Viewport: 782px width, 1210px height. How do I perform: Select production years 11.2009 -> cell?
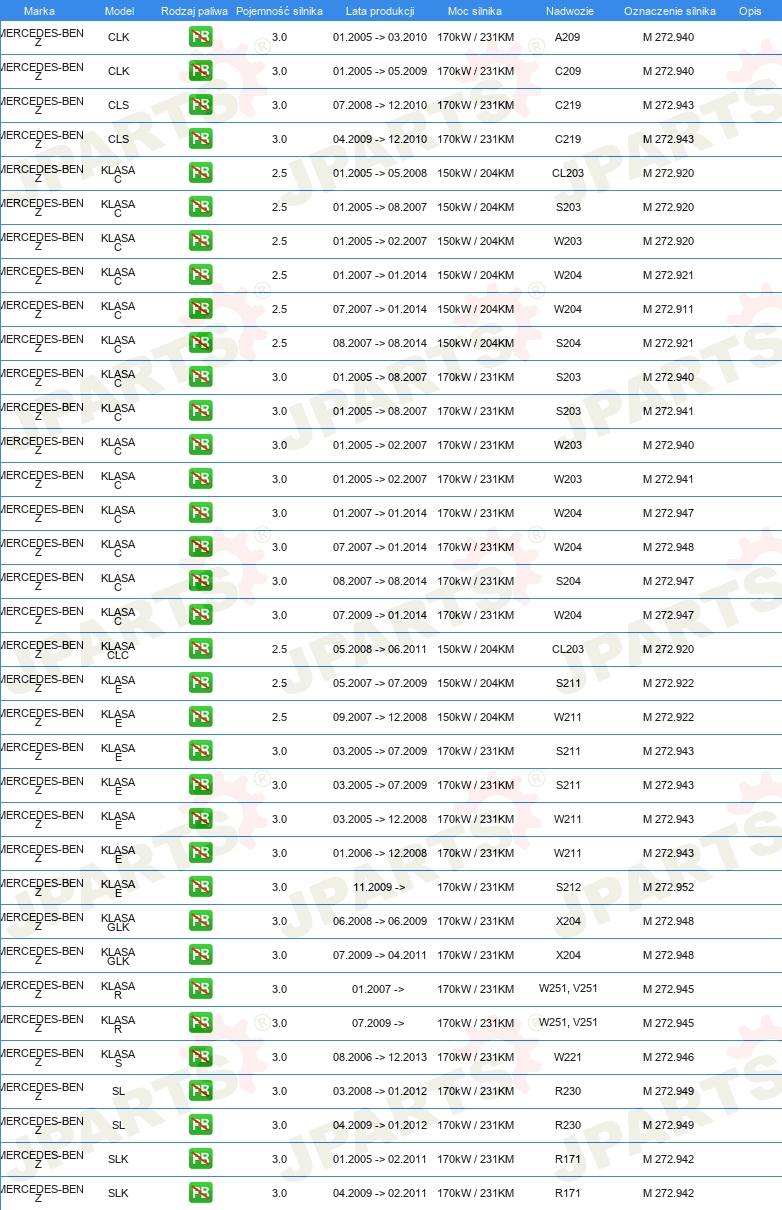(379, 888)
